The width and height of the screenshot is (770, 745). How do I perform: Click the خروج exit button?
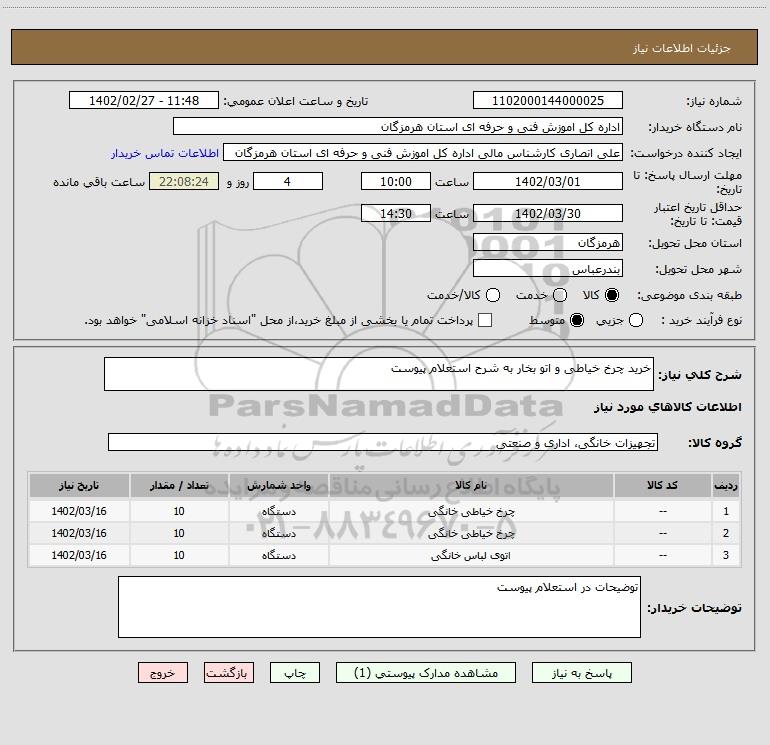coord(163,673)
